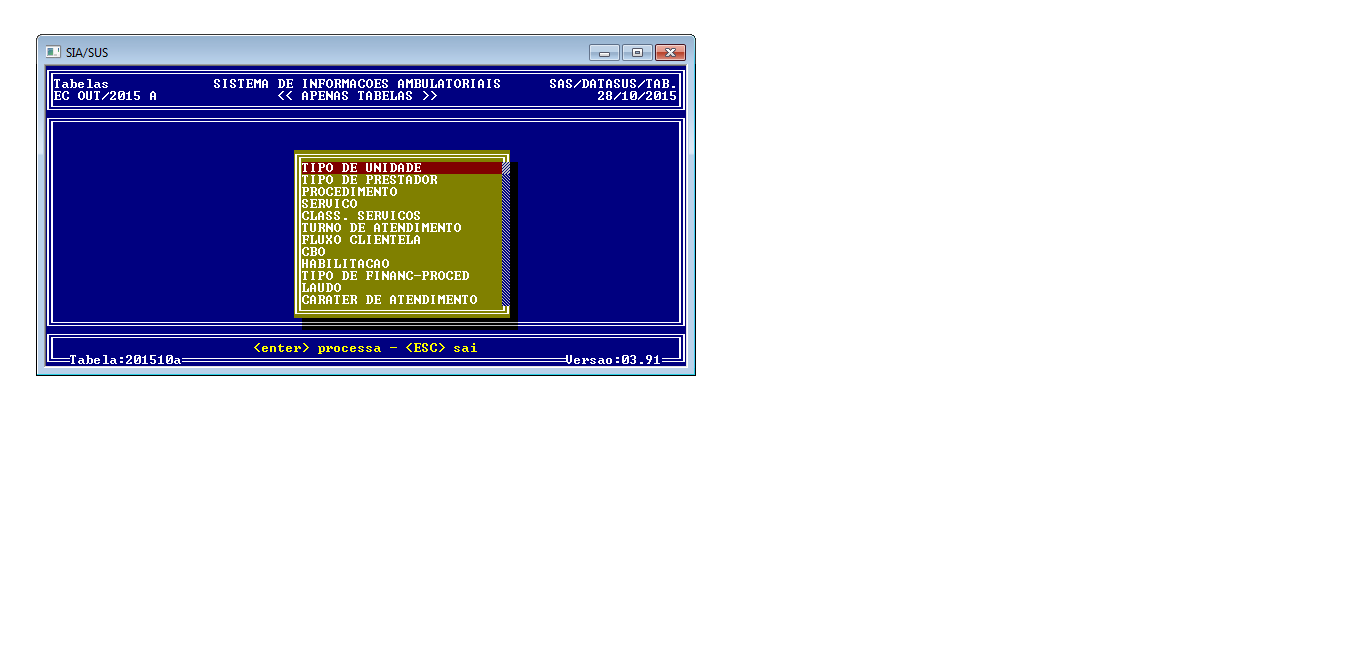Maximize the SIA/SUS console window
Screen dimensions: 1371x671
tap(636, 53)
